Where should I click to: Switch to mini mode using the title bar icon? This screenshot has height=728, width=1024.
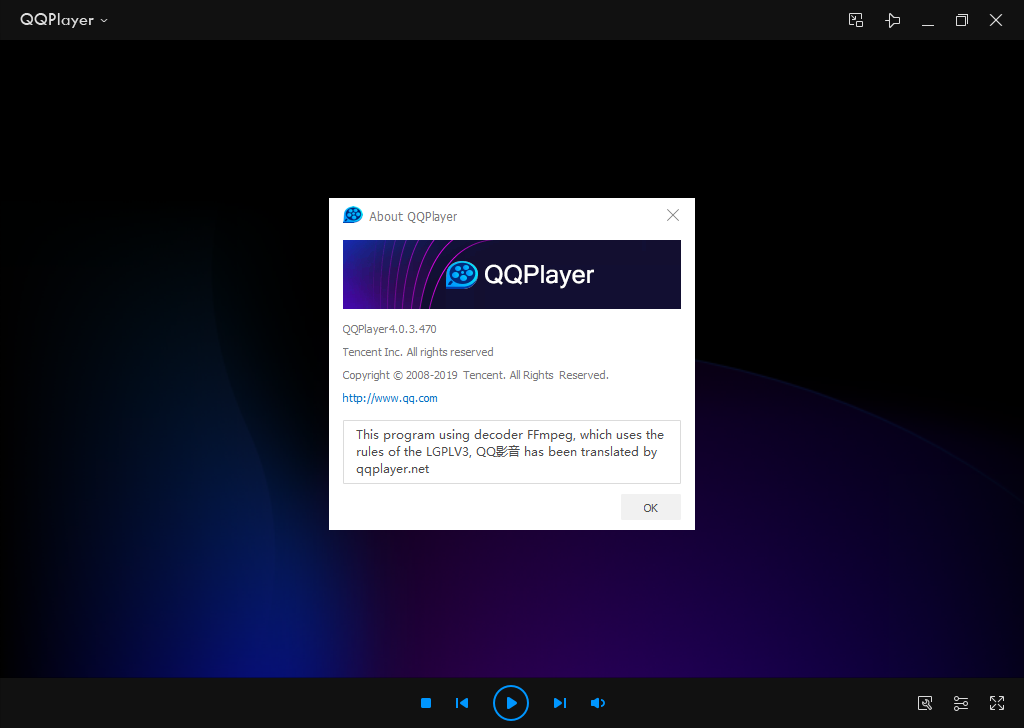[x=856, y=20]
